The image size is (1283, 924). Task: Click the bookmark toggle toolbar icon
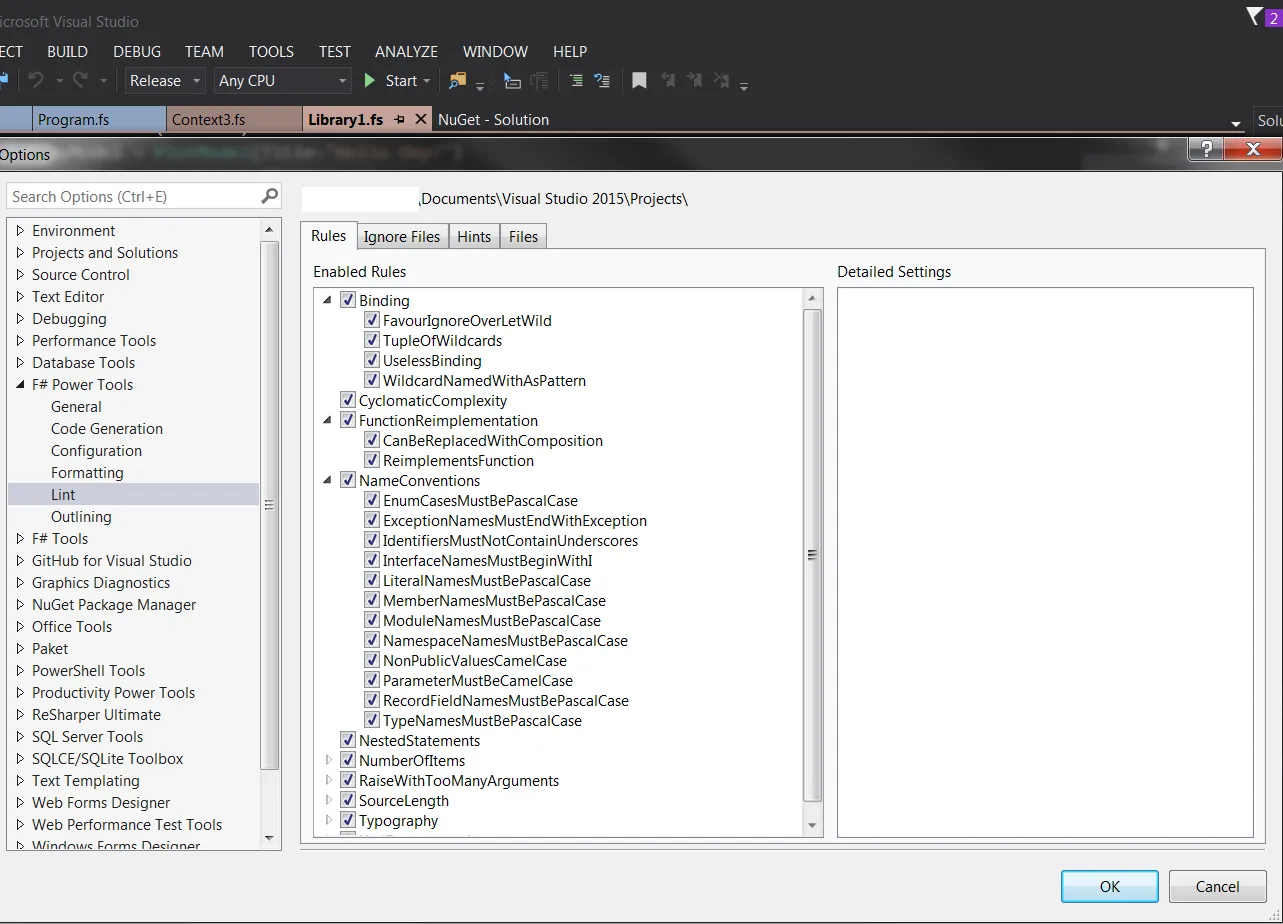tap(639, 81)
